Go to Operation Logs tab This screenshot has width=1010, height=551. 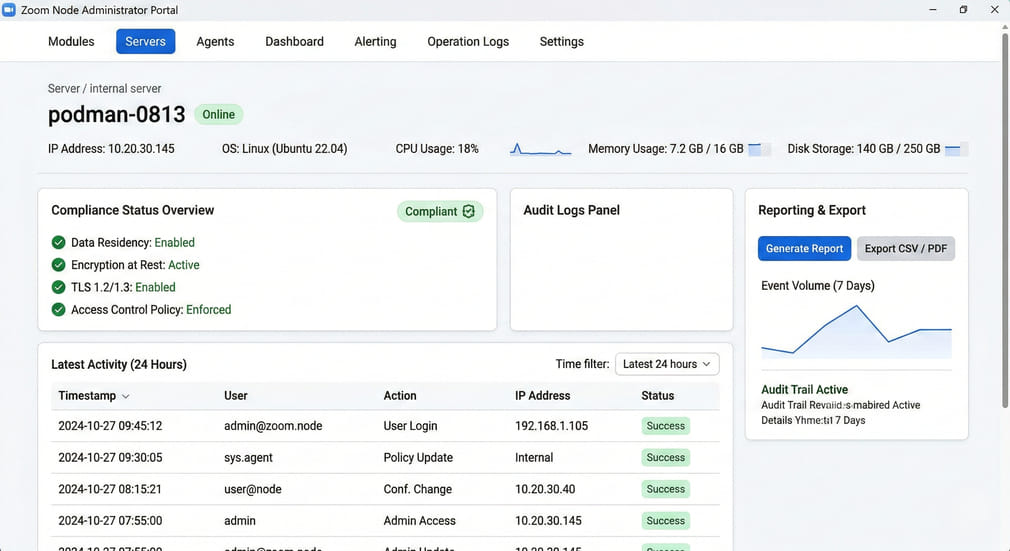pyautogui.click(x=468, y=41)
